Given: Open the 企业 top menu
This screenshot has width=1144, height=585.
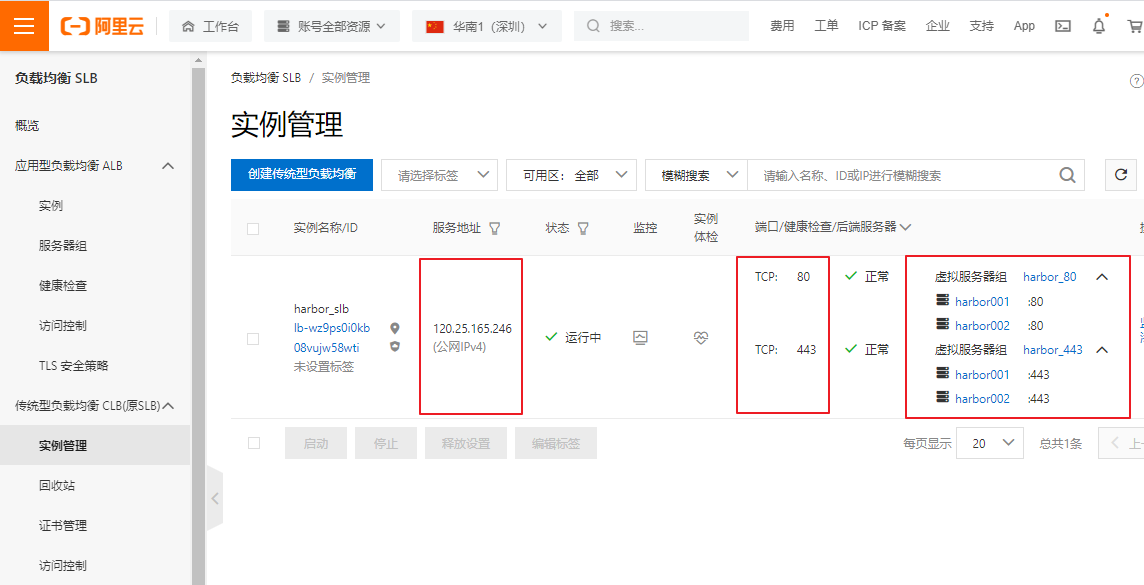Looking at the screenshot, I should tap(938, 26).
